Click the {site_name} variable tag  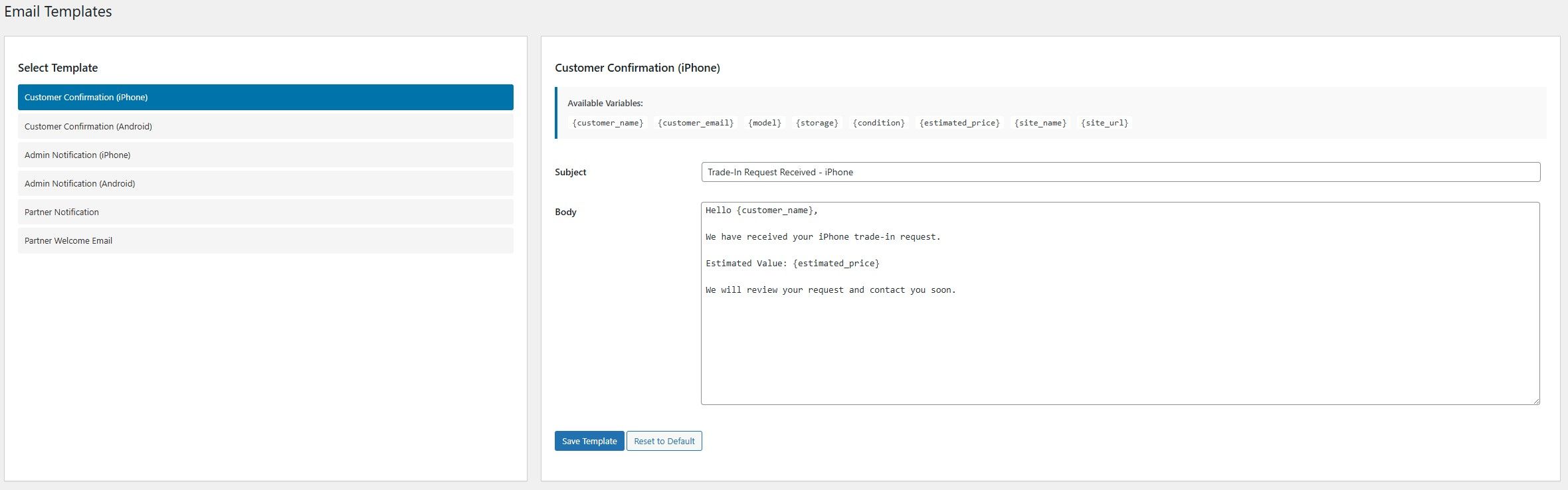(x=1040, y=123)
